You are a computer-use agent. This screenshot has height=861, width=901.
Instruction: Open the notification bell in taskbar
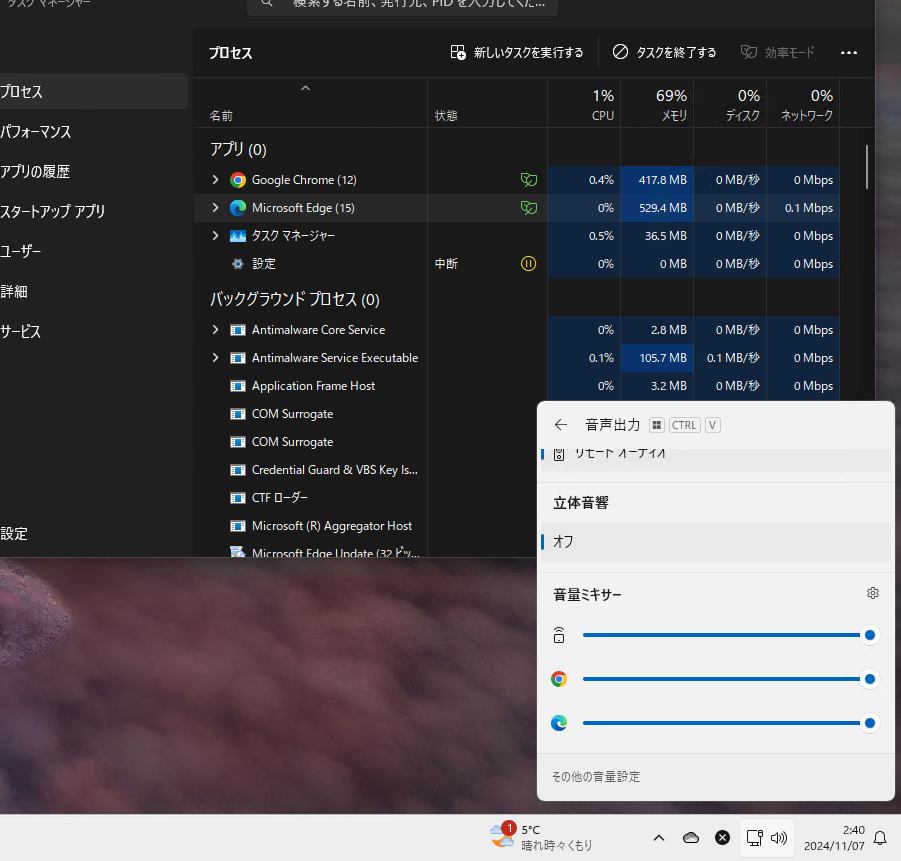880,838
